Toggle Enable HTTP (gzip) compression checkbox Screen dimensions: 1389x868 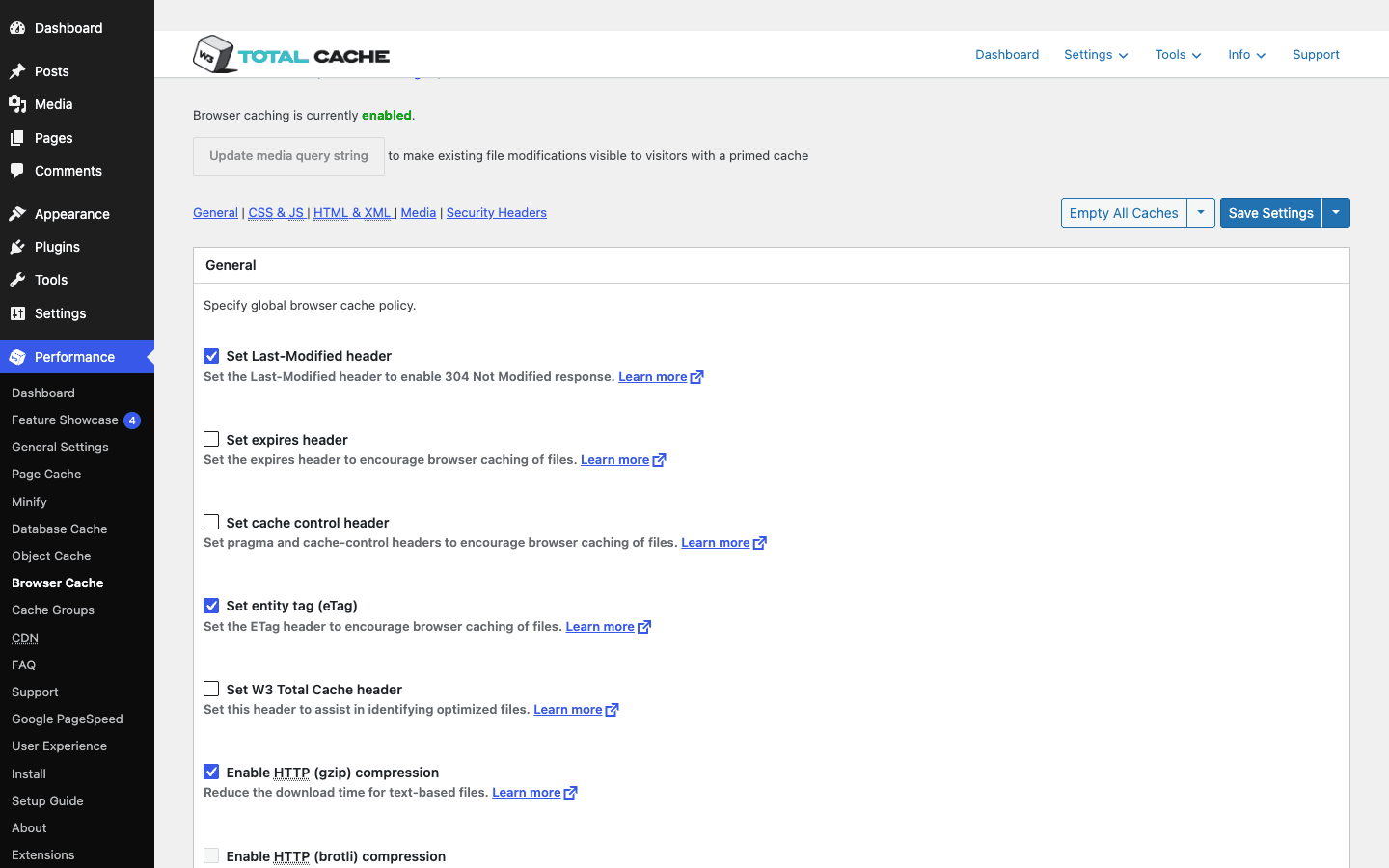click(211, 772)
